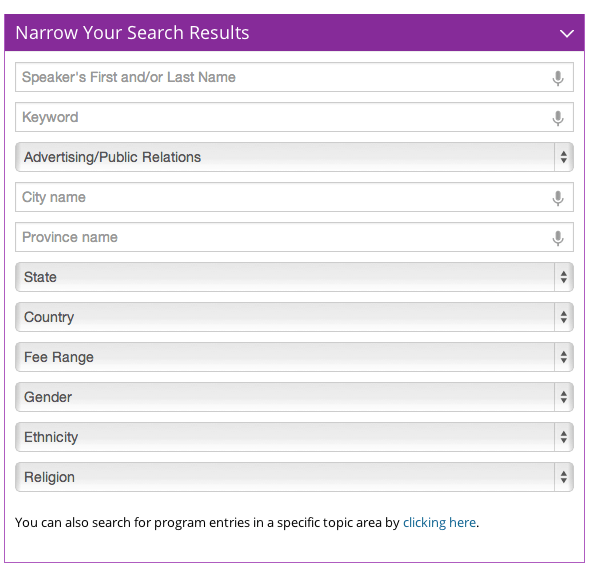Click microphone icon in Province name field
603x575 pixels.
click(558, 238)
